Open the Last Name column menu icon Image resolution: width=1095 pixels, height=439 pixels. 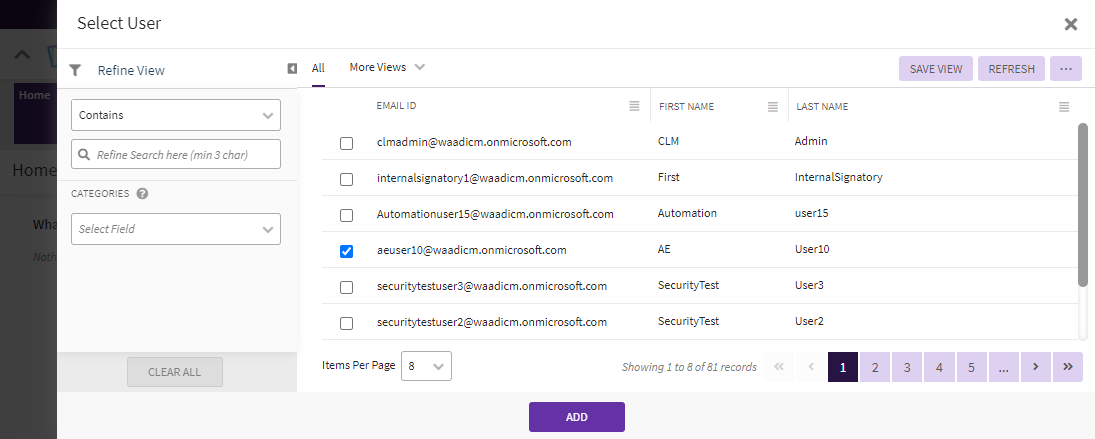pyautogui.click(x=1064, y=107)
